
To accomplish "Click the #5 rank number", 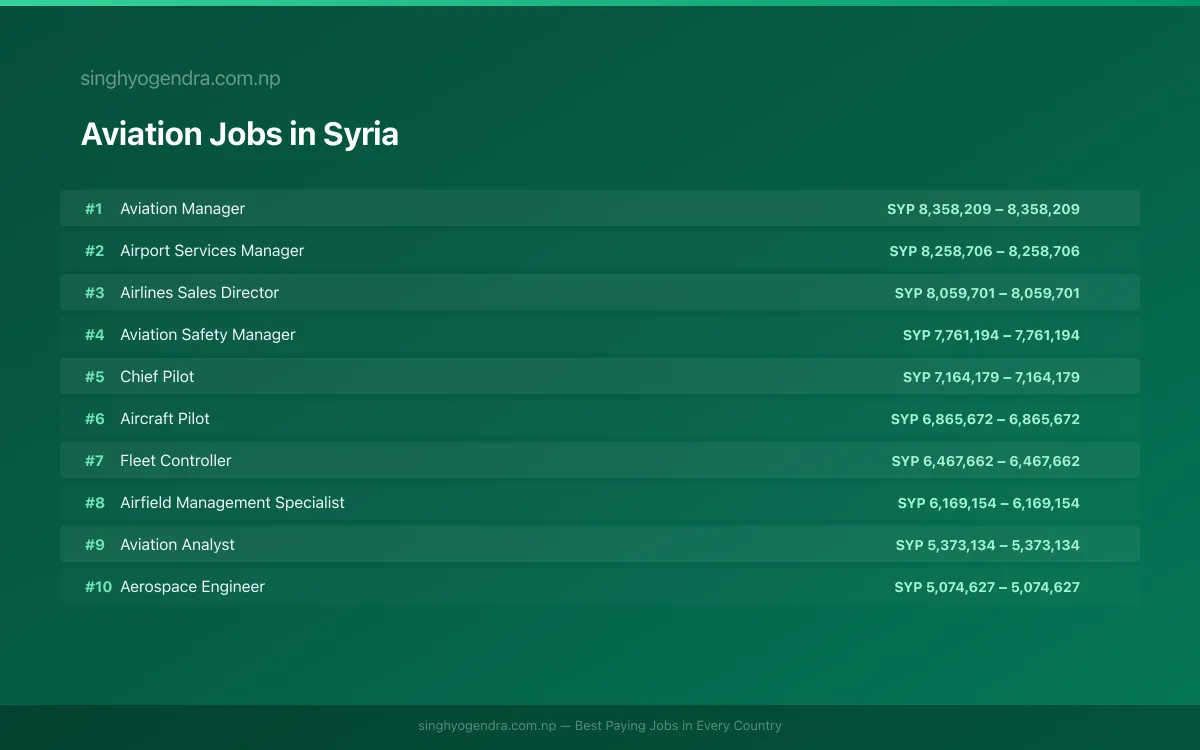I will [x=94, y=377].
